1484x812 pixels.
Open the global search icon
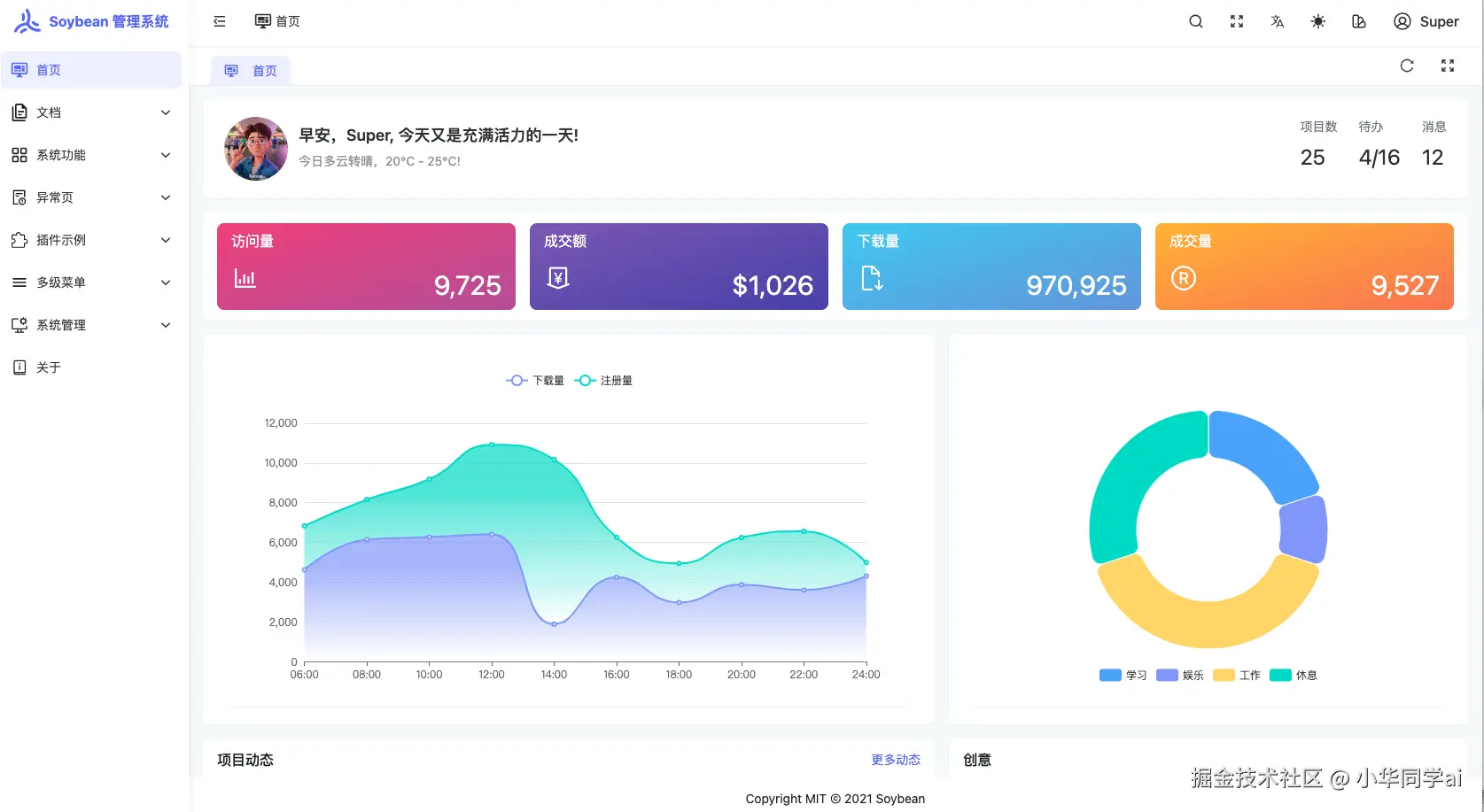(1196, 21)
